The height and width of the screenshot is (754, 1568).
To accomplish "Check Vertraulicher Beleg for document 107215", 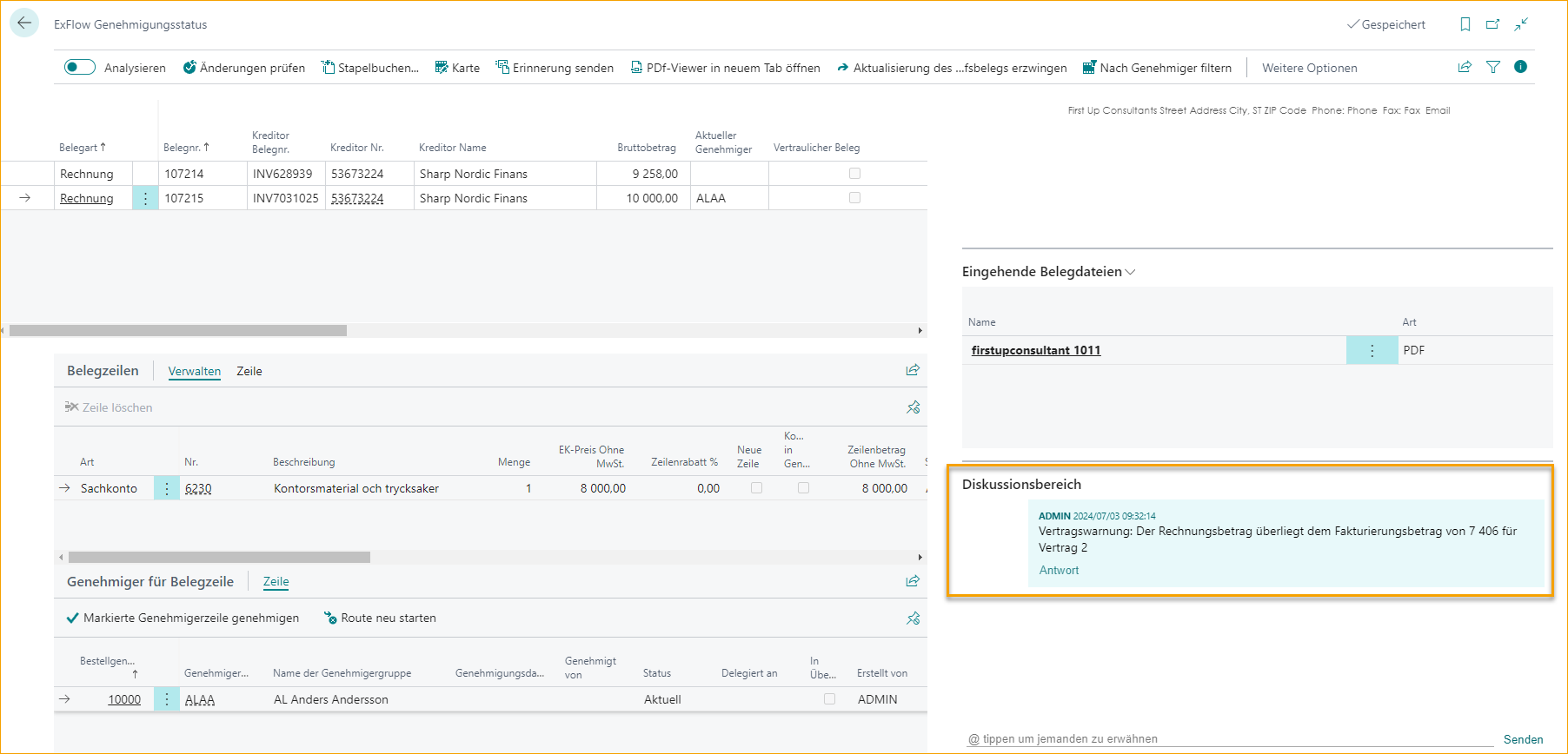I will 854,198.
